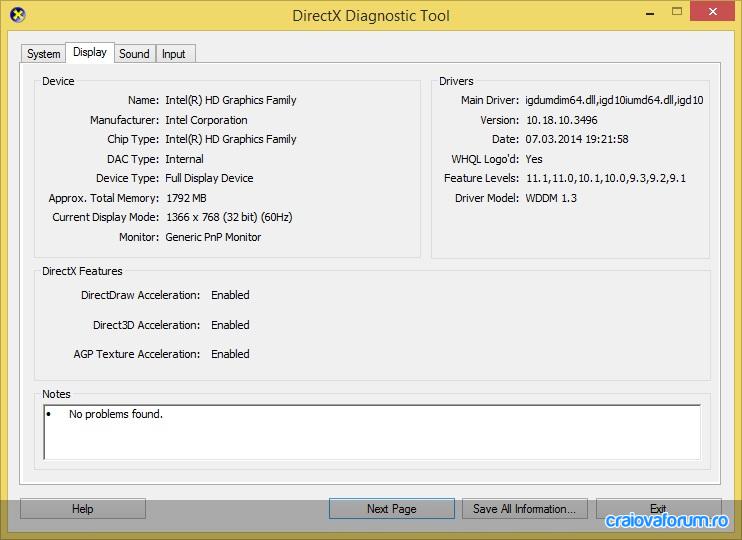
Task: Select the Display tab
Action: point(90,52)
